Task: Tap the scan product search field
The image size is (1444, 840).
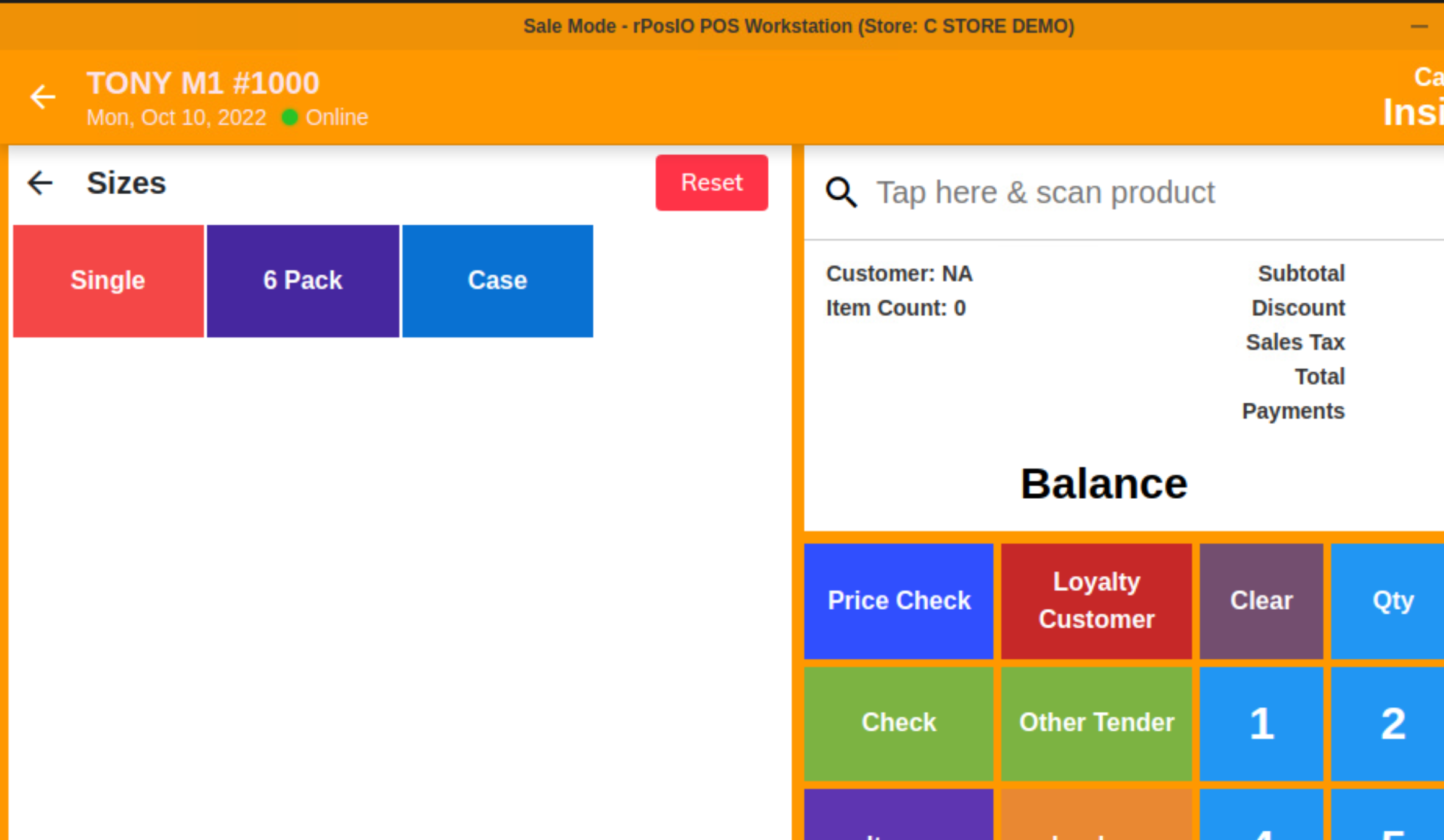Action: [x=1124, y=192]
